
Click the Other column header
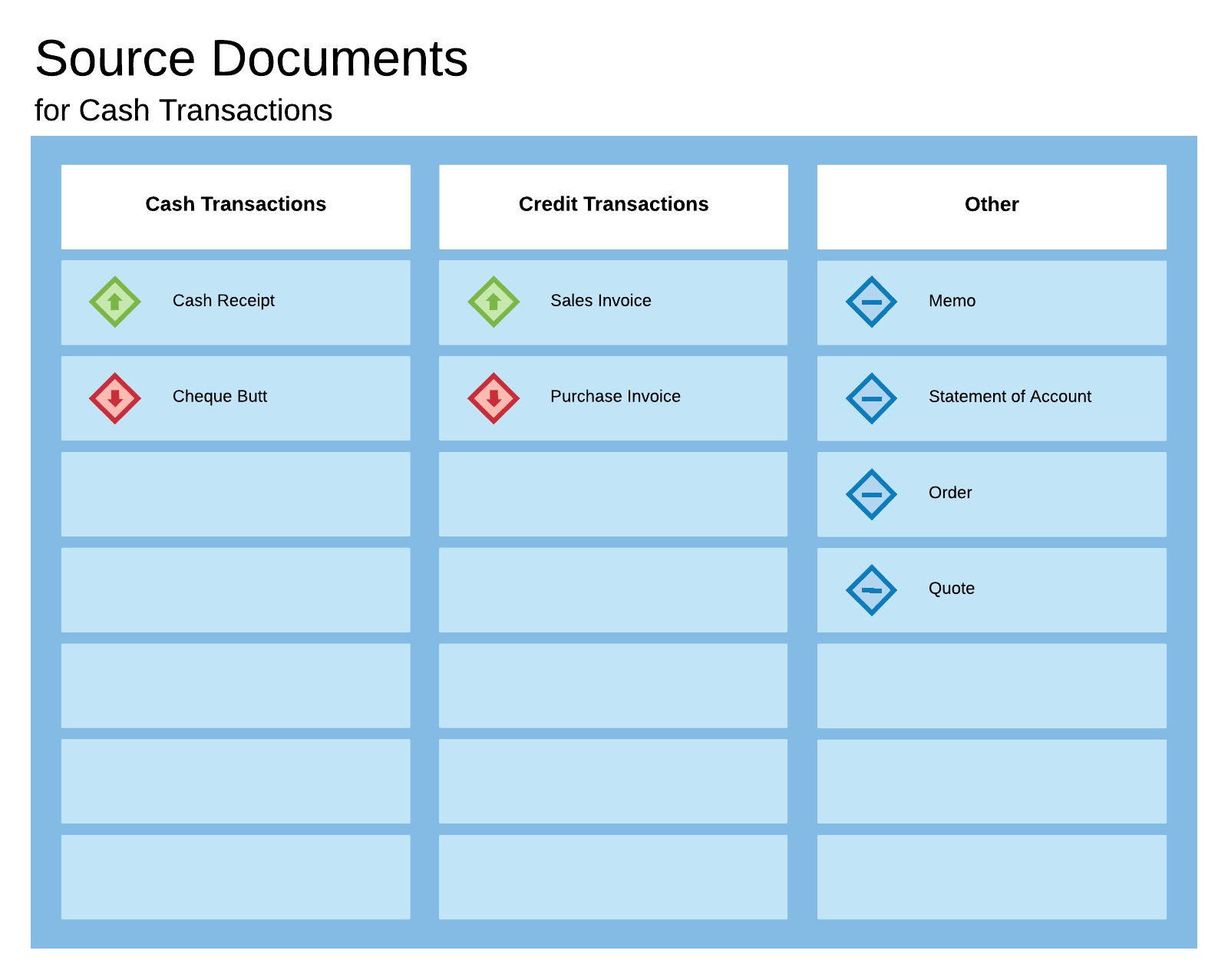click(992, 205)
